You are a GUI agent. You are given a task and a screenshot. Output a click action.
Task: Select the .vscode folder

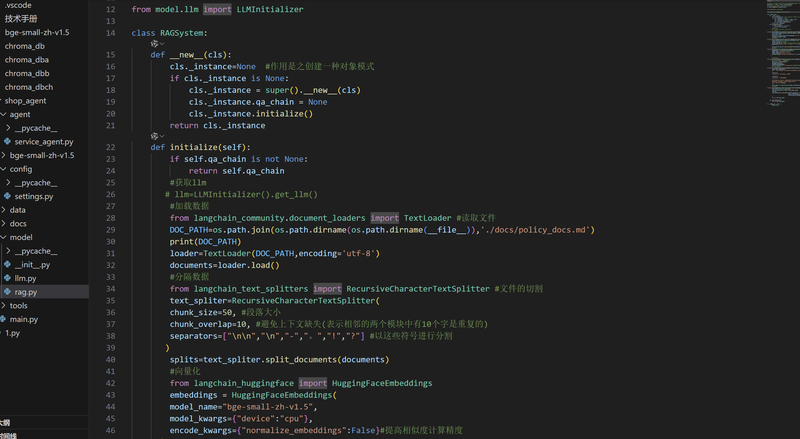[x=18, y=5]
